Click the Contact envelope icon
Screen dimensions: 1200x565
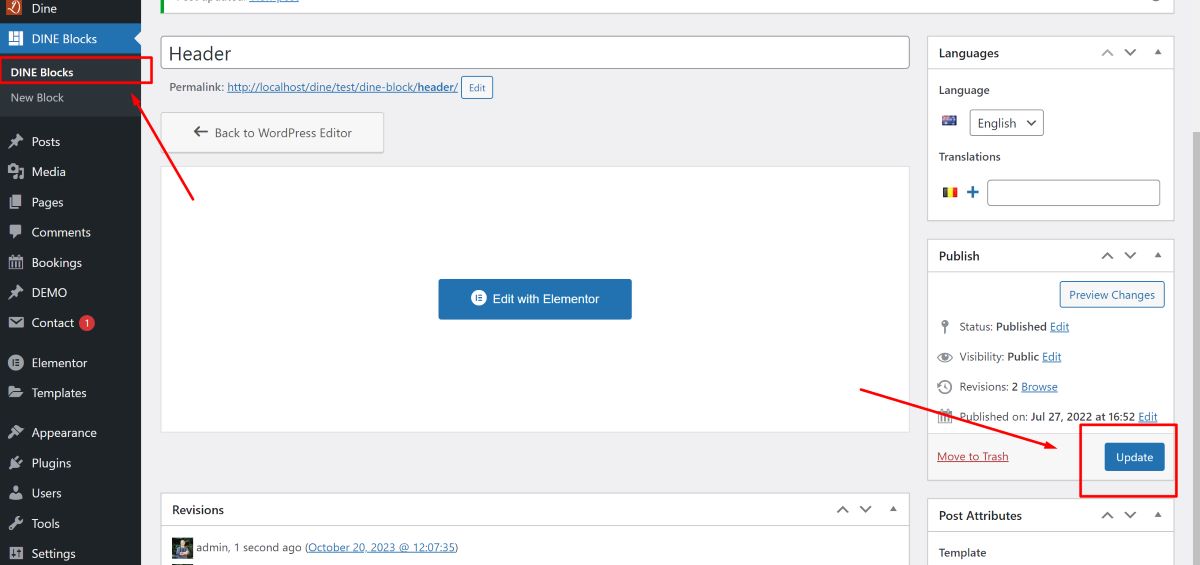(15, 323)
